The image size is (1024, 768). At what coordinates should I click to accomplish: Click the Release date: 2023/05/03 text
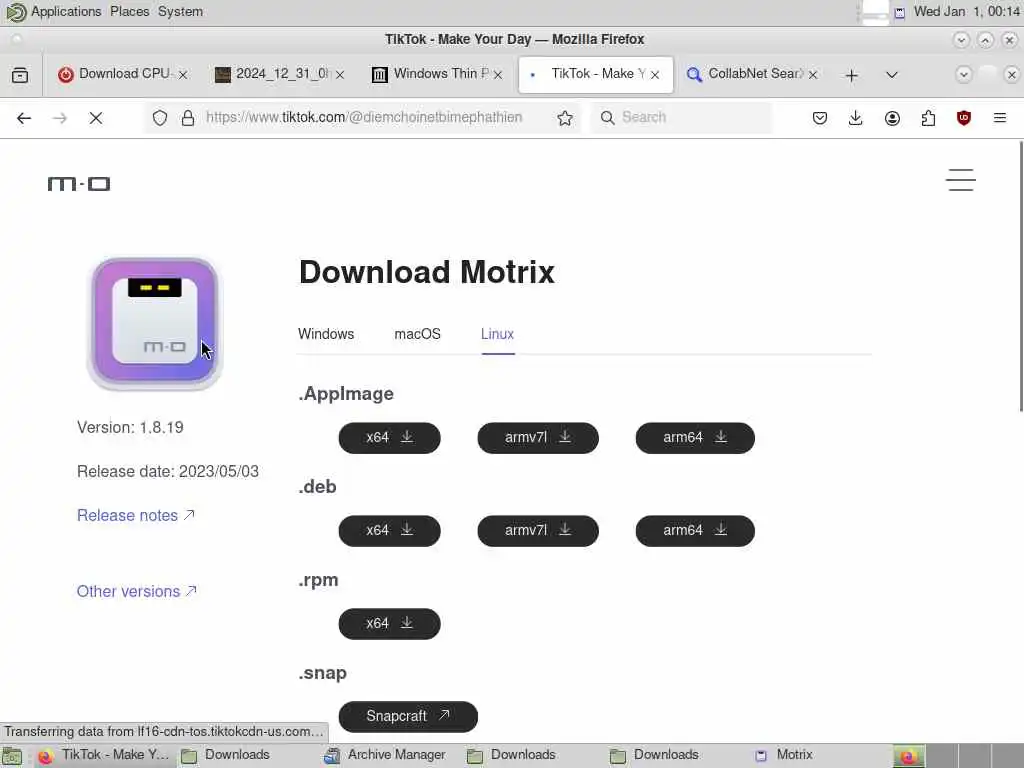168,472
